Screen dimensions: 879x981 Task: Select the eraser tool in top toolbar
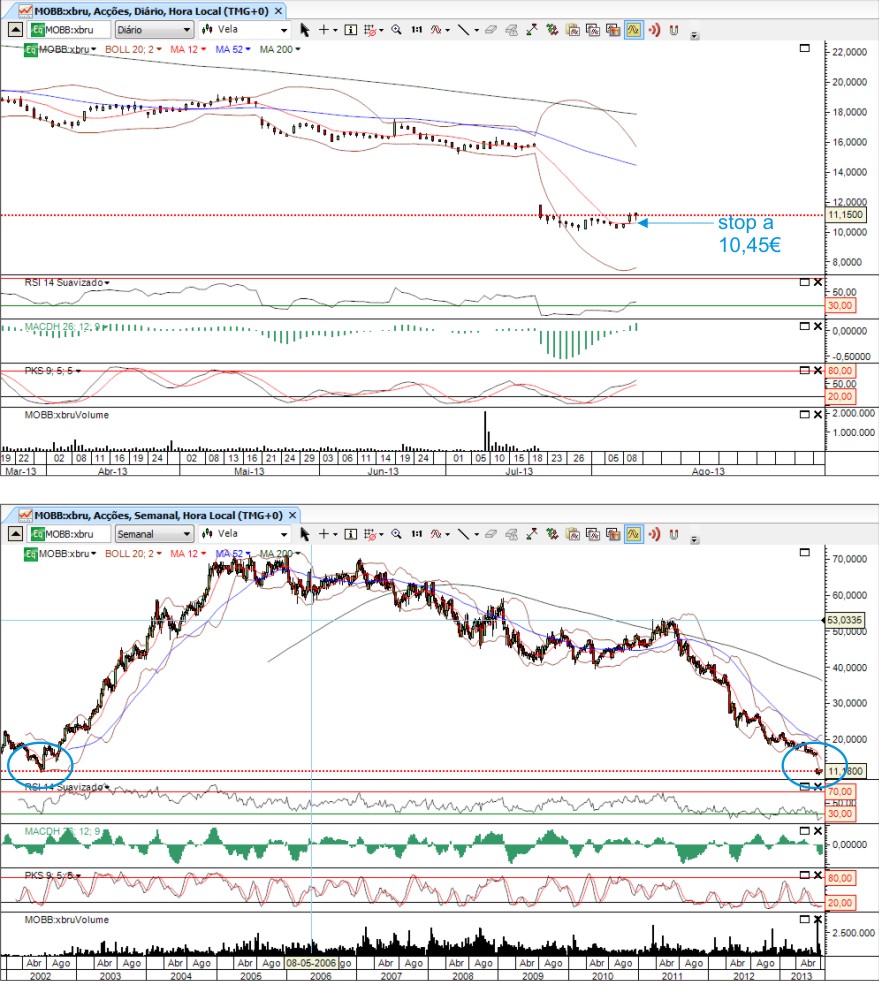(x=491, y=30)
